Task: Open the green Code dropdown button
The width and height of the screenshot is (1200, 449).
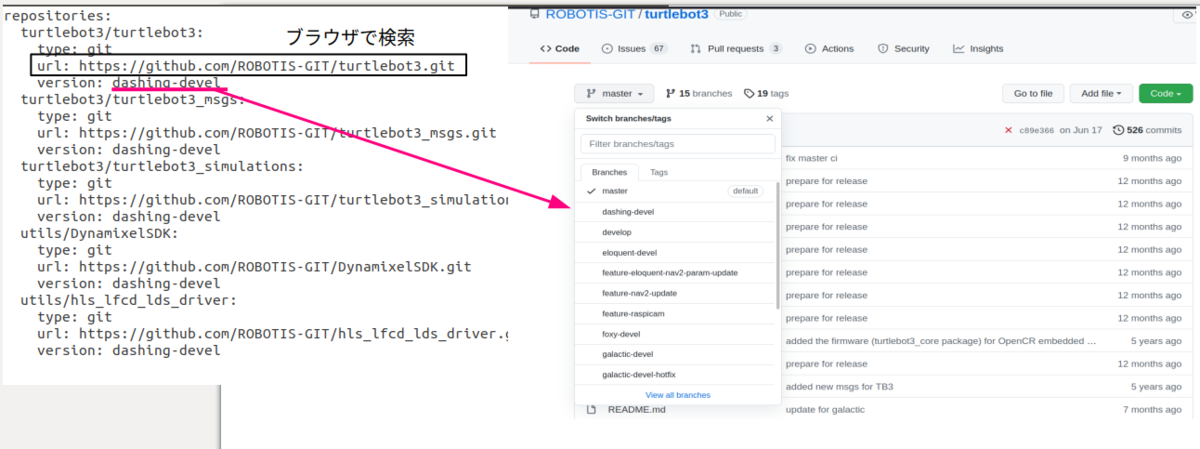Action: click(1166, 93)
